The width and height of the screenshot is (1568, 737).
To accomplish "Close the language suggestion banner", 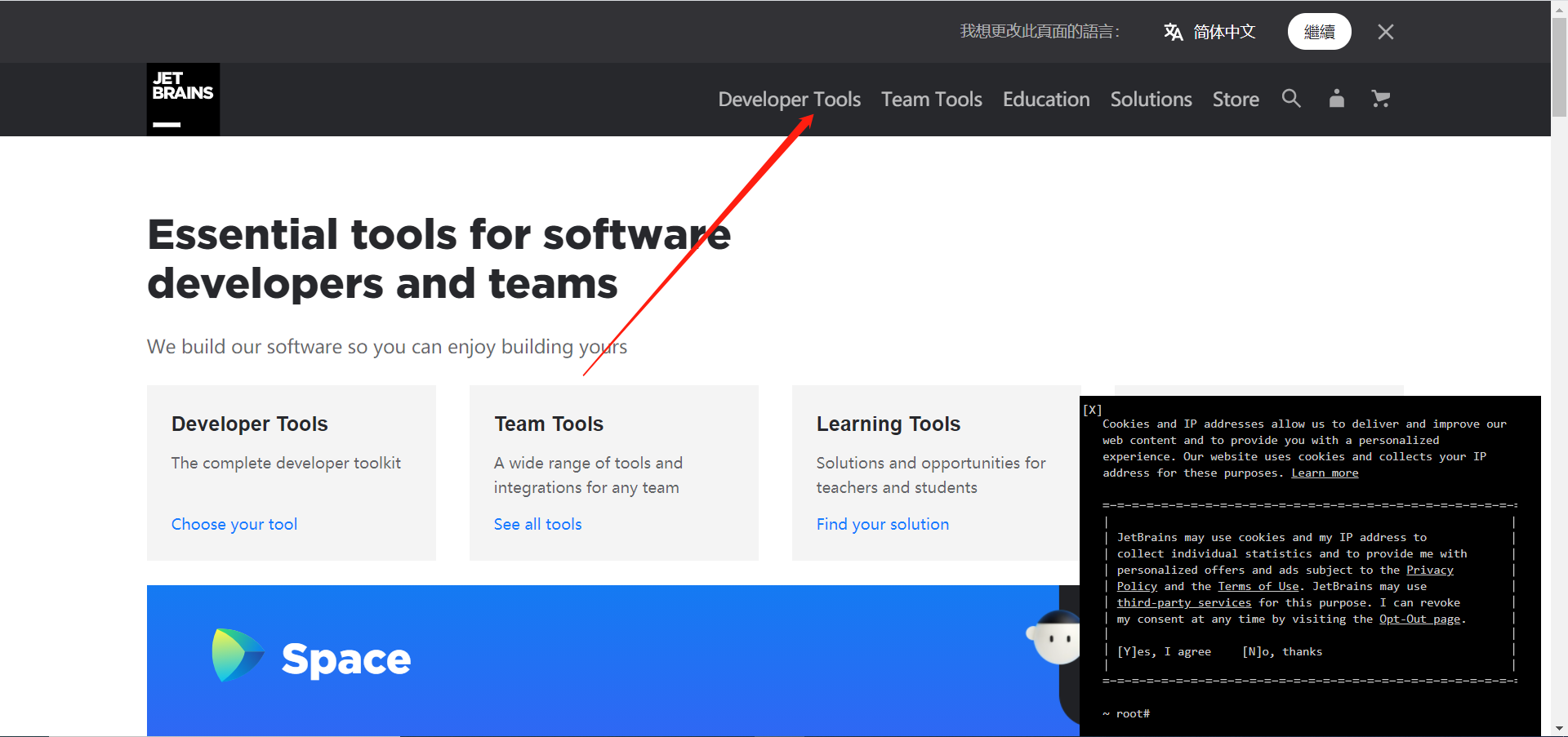I will click(1386, 32).
